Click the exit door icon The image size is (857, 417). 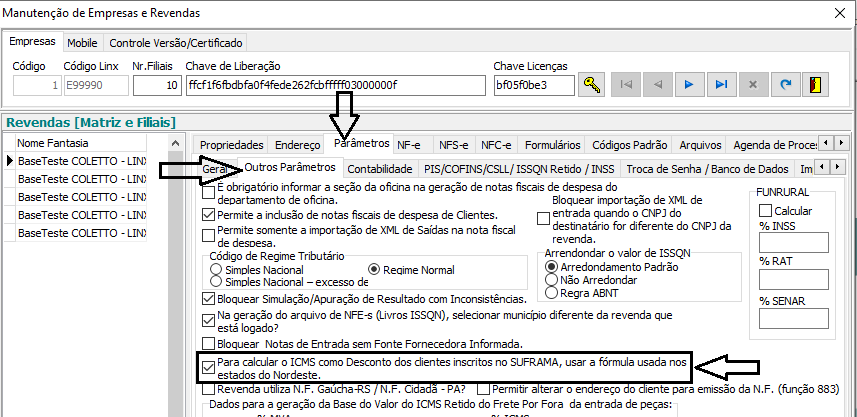[815, 85]
